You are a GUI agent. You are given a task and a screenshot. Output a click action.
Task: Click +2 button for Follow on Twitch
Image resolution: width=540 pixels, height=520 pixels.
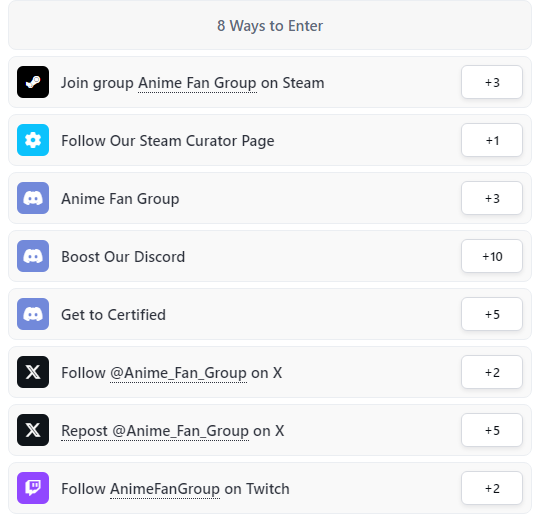click(492, 488)
